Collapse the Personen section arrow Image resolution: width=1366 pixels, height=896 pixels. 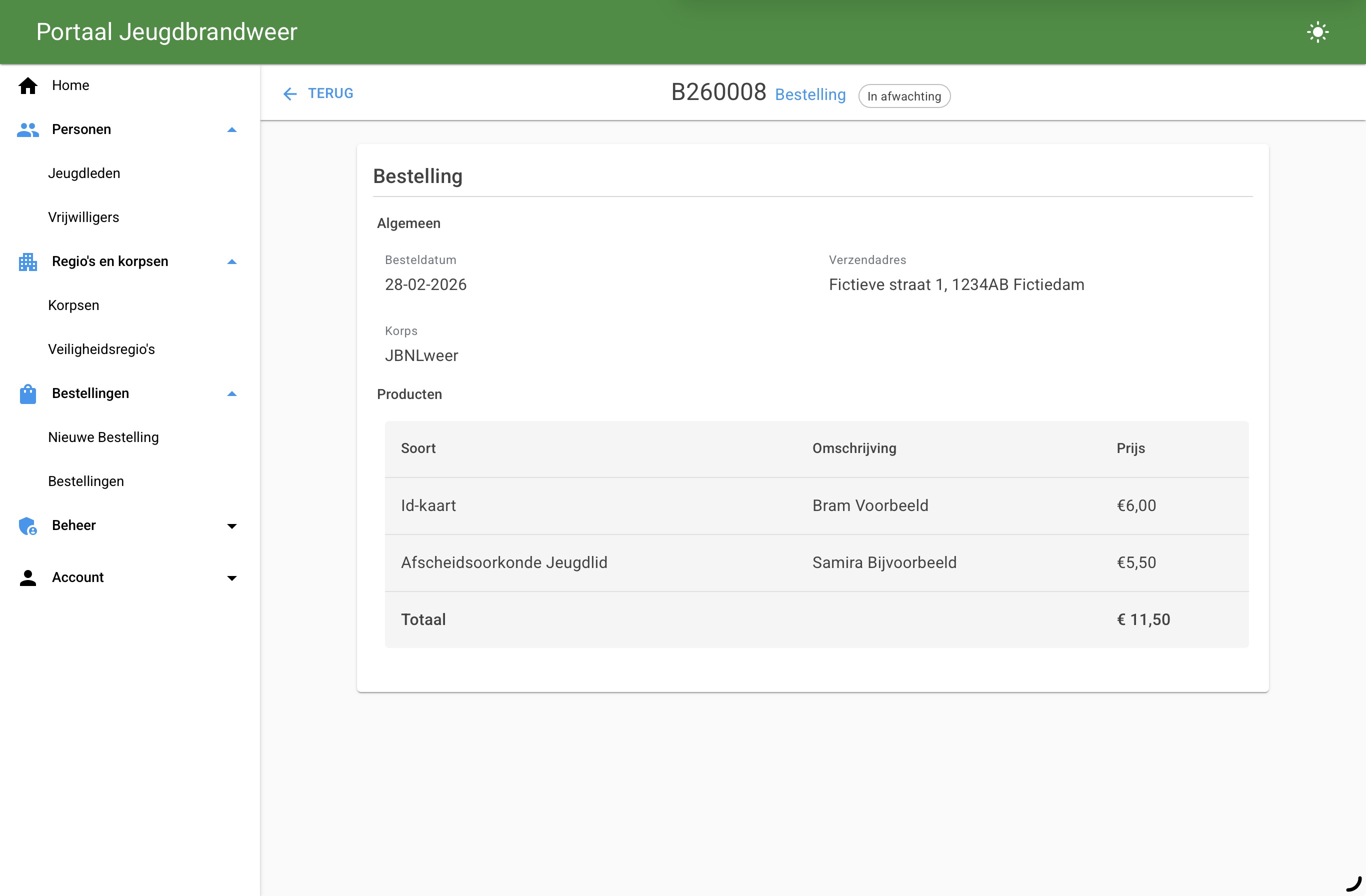click(232, 129)
